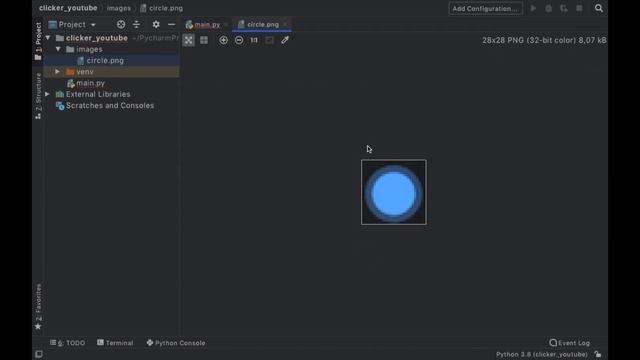Click images breadcrumb
640x360 pixels.
(x=119, y=8)
